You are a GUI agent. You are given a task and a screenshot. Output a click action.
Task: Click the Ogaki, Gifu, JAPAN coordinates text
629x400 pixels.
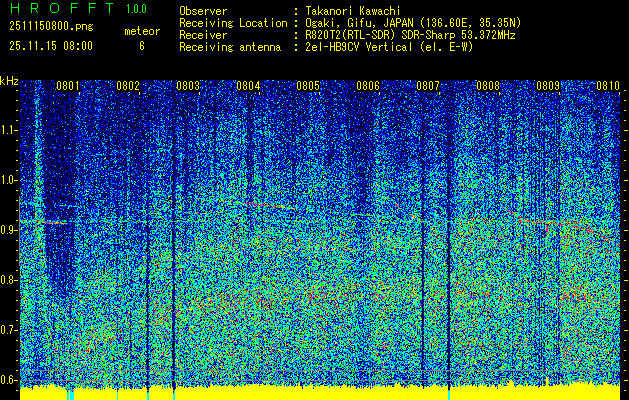(x=413, y=23)
